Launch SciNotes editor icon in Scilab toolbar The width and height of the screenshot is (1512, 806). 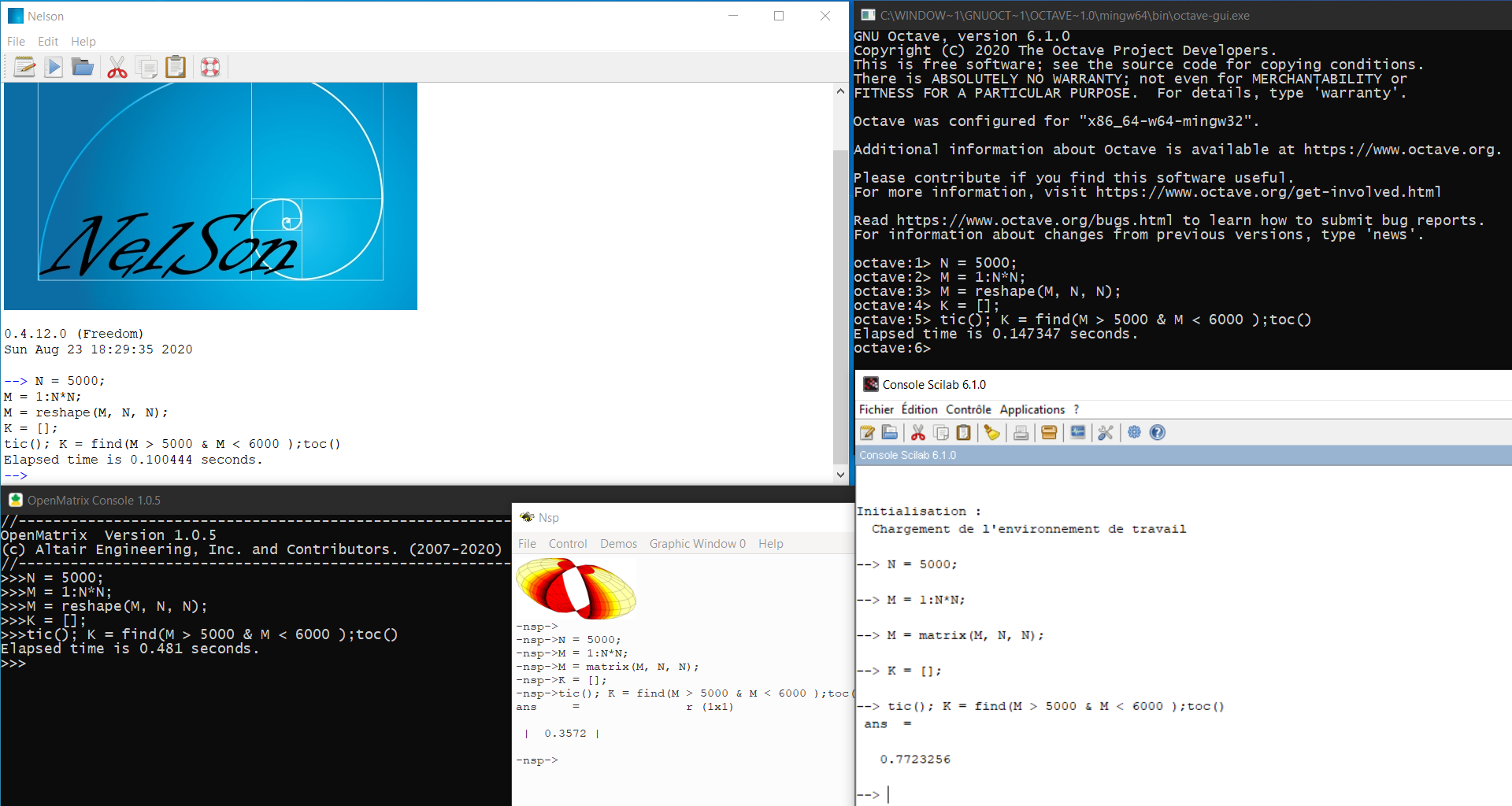pos(867,432)
